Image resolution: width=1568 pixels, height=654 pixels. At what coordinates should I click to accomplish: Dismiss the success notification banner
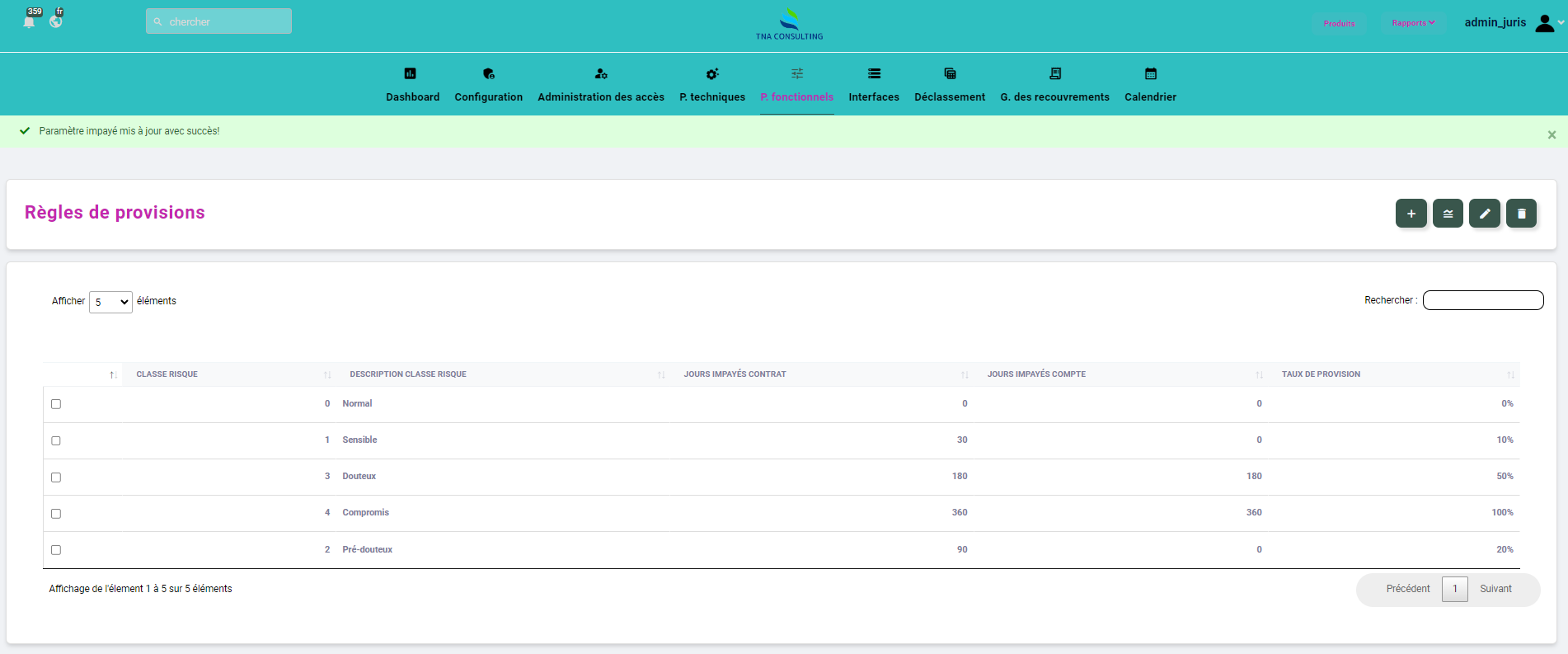(1552, 134)
